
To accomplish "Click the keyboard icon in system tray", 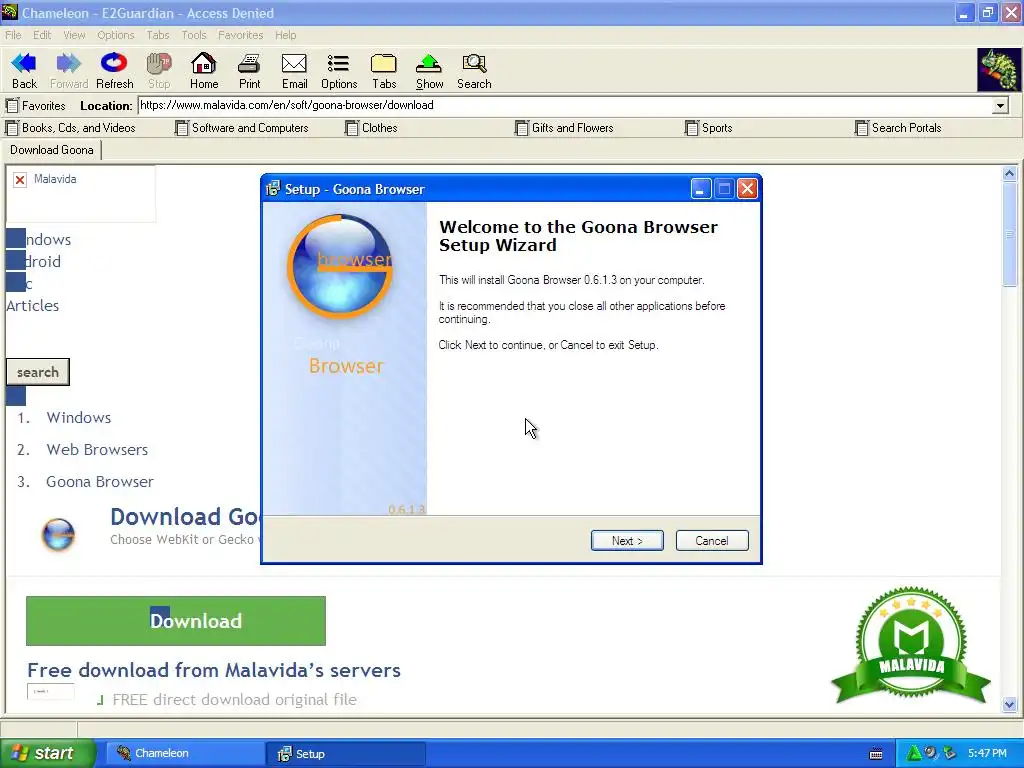I will [876, 754].
